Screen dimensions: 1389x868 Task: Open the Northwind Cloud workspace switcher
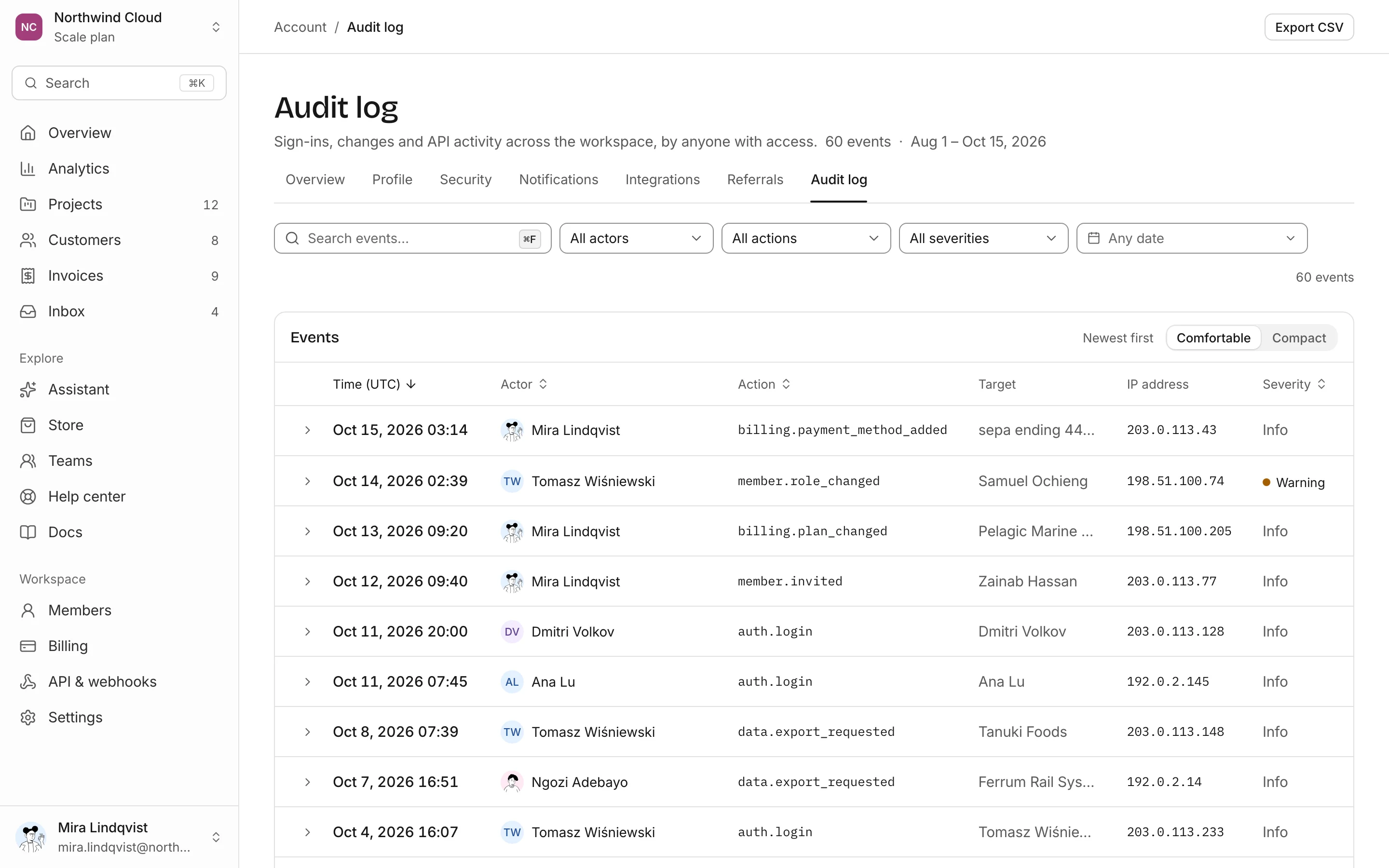[x=119, y=27]
